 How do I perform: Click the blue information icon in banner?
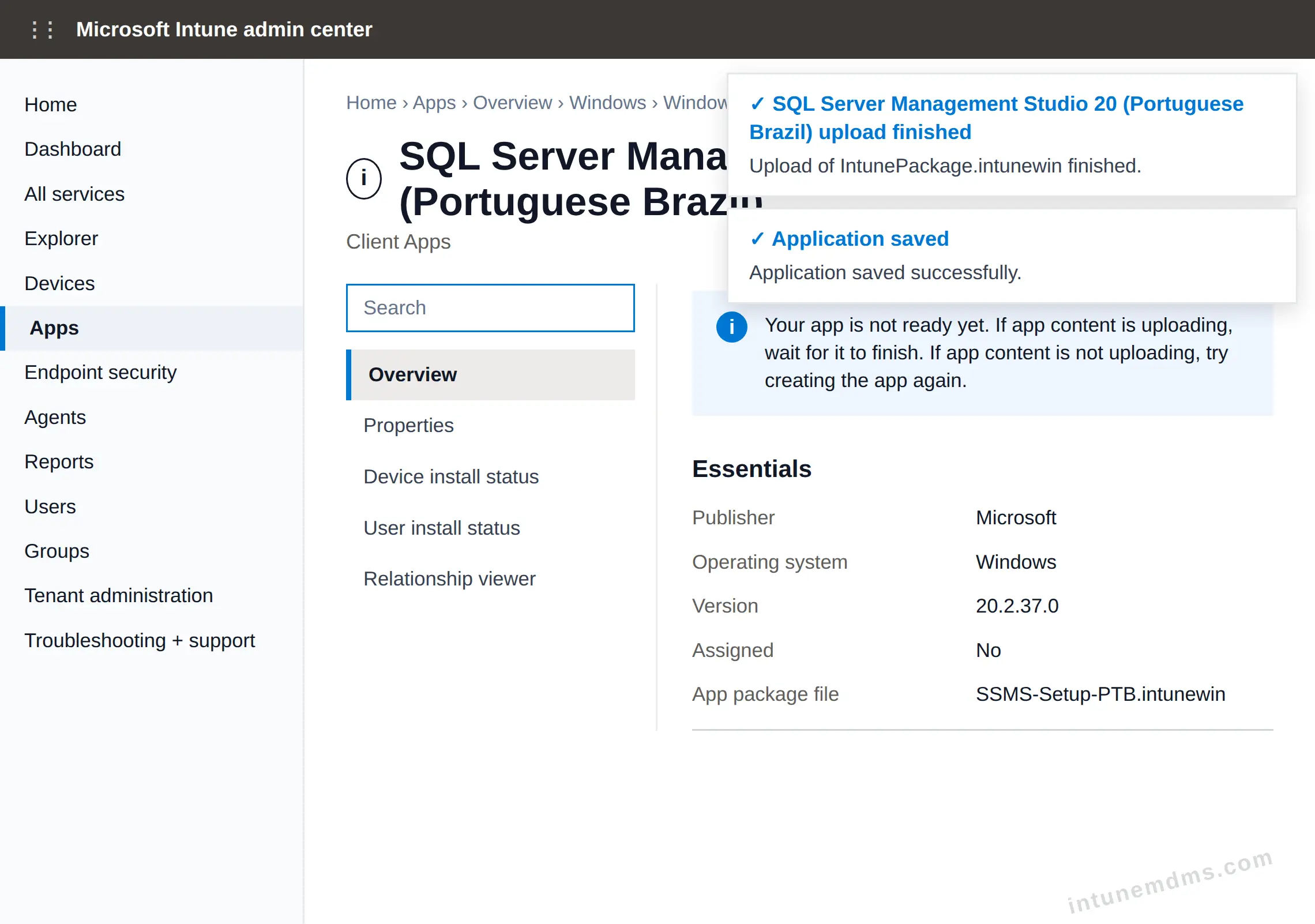pos(731,327)
